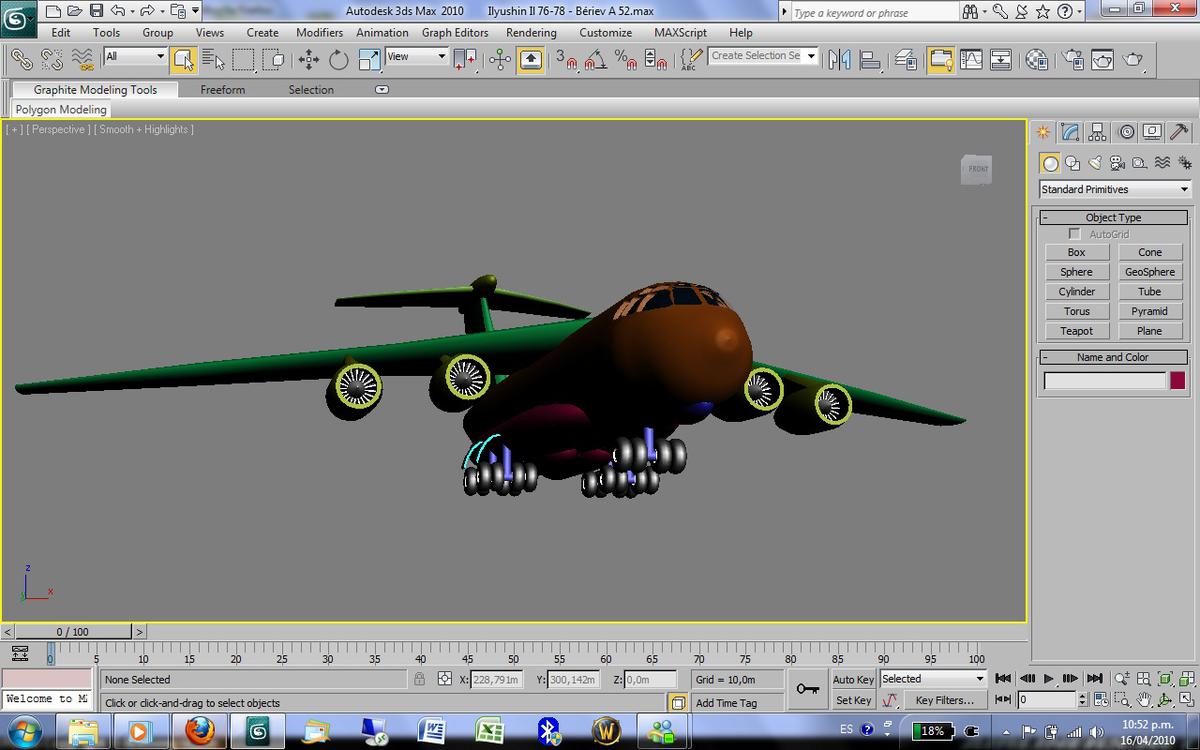The width and height of the screenshot is (1200, 750).
Task: Open the All selection filter dropdown
Action: pyautogui.click(x=134, y=57)
